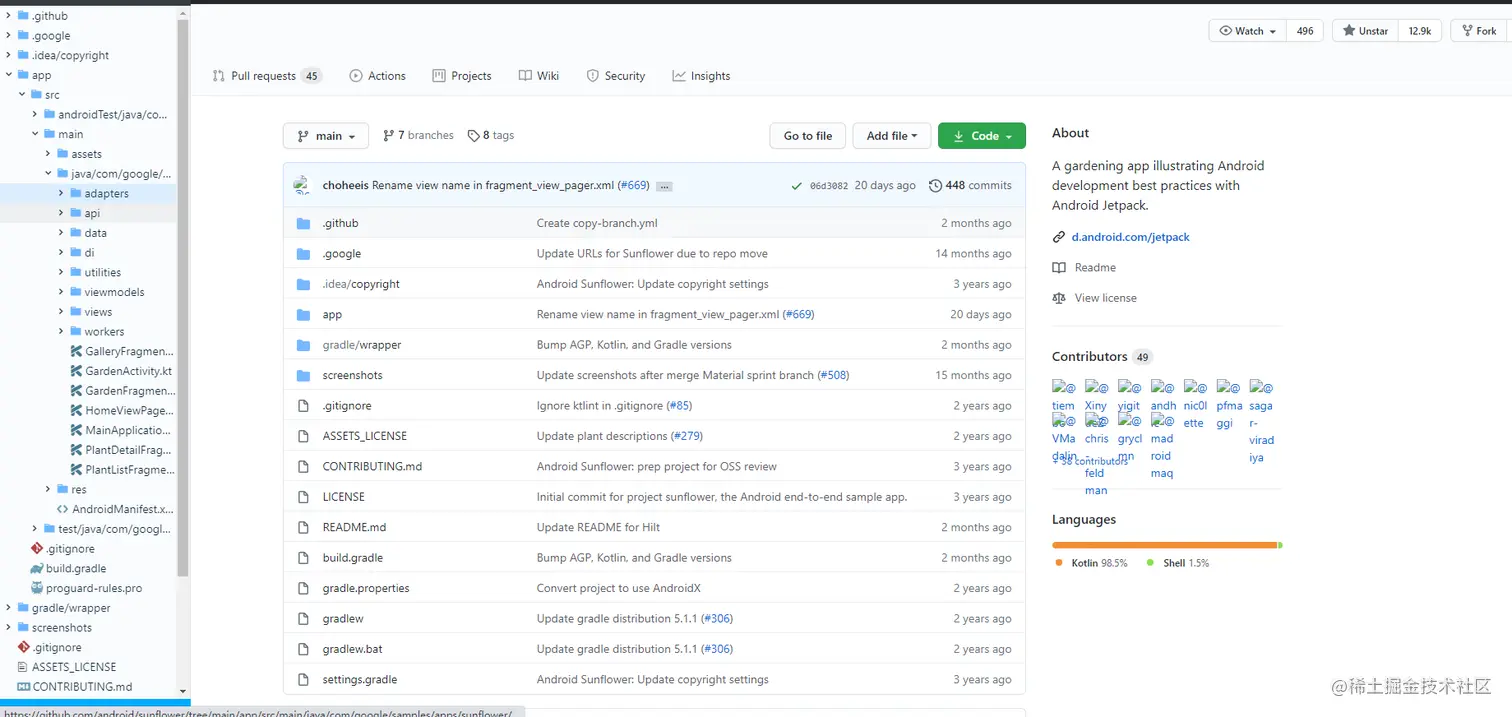Select the utilities folder in tree

(x=103, y=272)
